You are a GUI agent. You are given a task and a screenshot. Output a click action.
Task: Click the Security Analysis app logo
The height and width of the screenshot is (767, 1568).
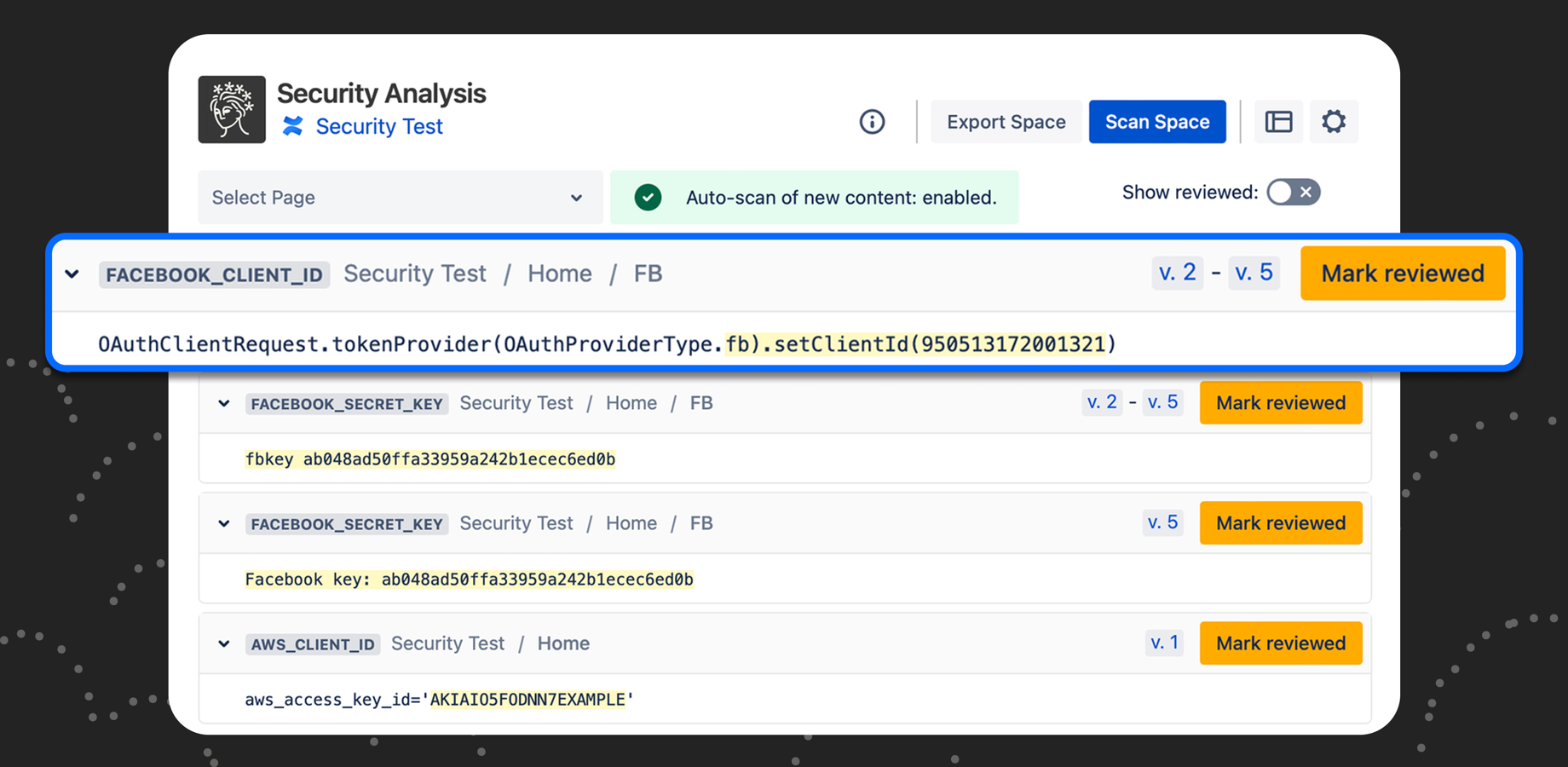pyautogui.click(x=232, y=109)
